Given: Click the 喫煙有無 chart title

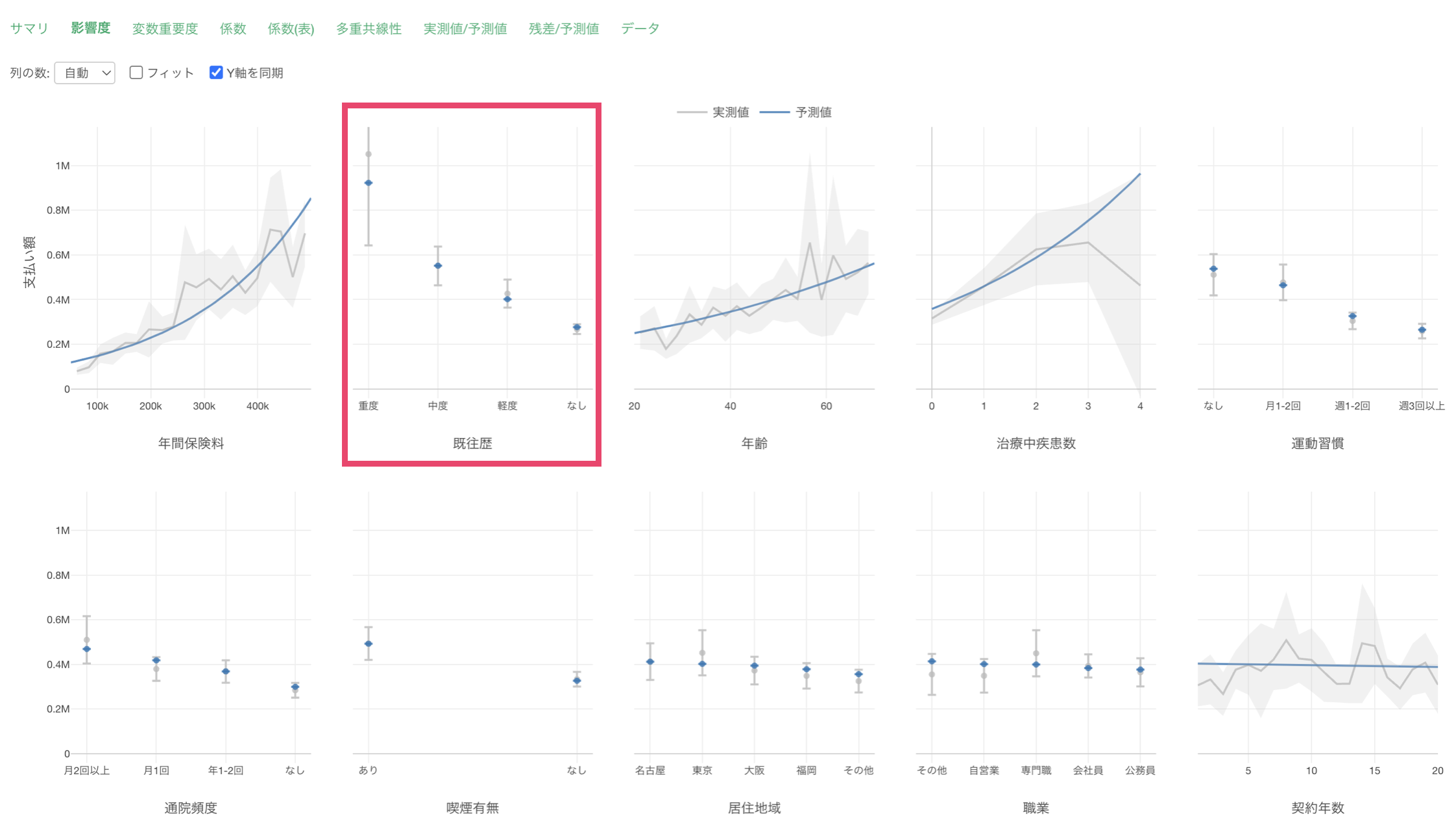Looking at the screenshot, I should coord(472,808).
